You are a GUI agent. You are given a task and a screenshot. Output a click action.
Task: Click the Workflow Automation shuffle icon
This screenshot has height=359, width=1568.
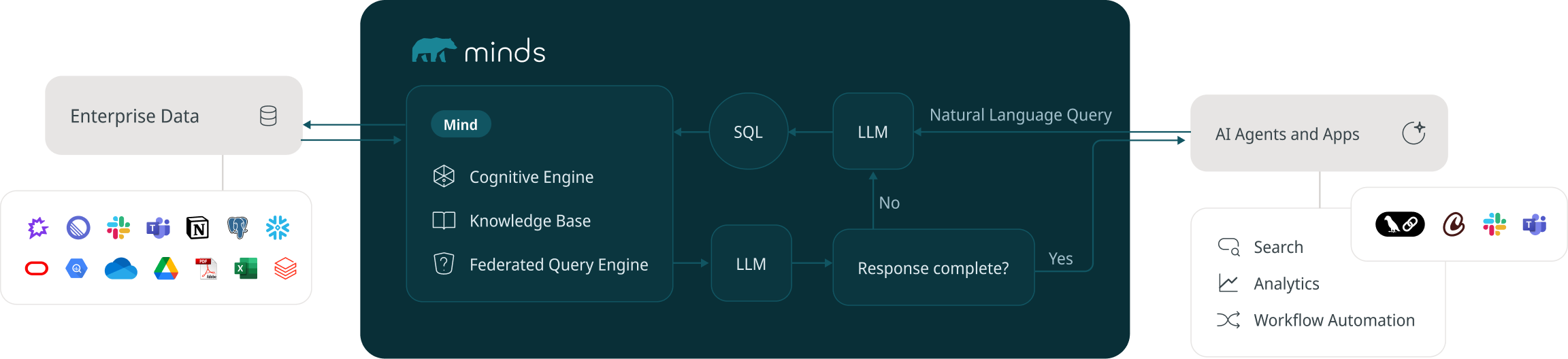pyautogui.click(x=1228, y=320)
